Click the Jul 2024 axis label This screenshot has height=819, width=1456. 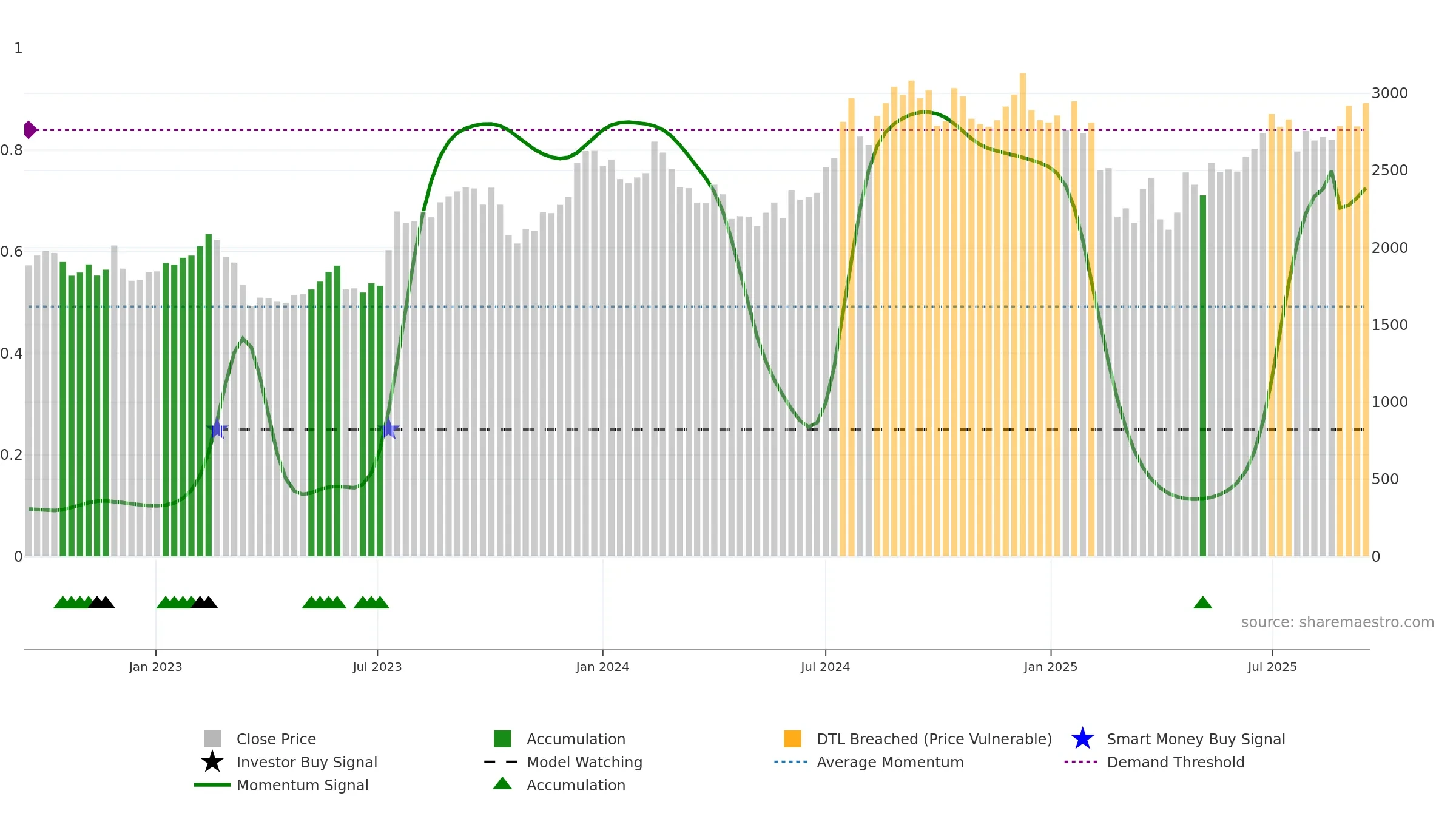[x=825, y=667]
